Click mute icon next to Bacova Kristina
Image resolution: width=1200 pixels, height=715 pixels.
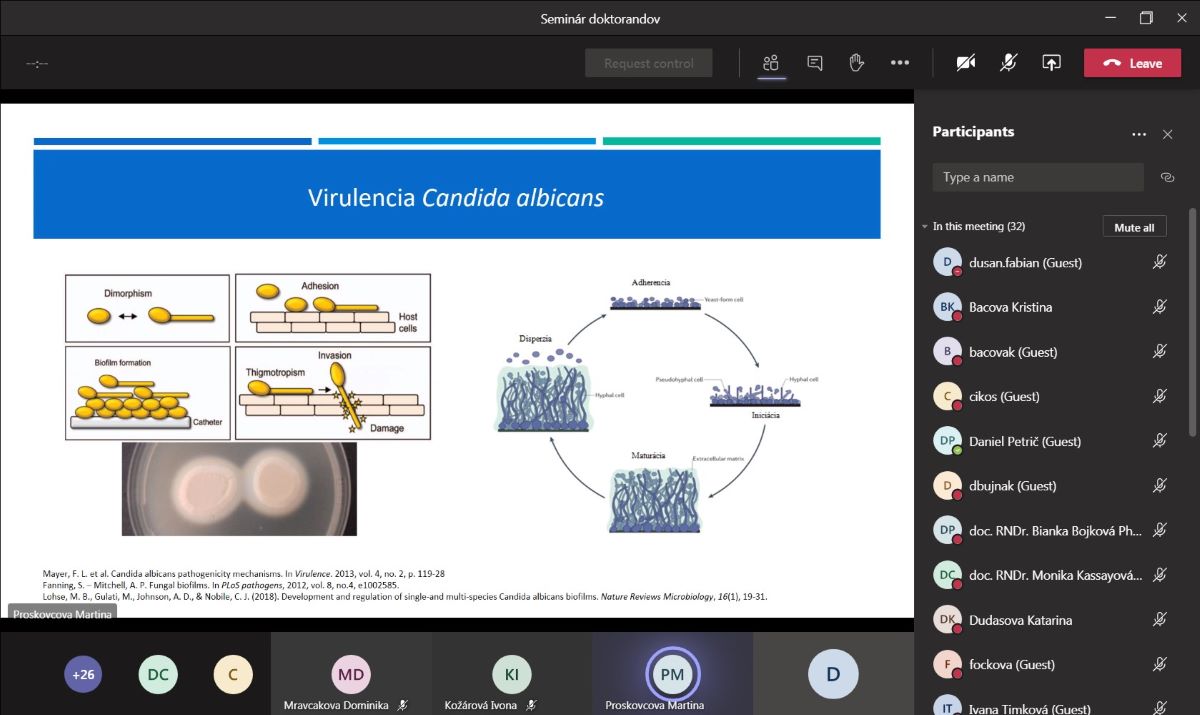coord(1159,307)
